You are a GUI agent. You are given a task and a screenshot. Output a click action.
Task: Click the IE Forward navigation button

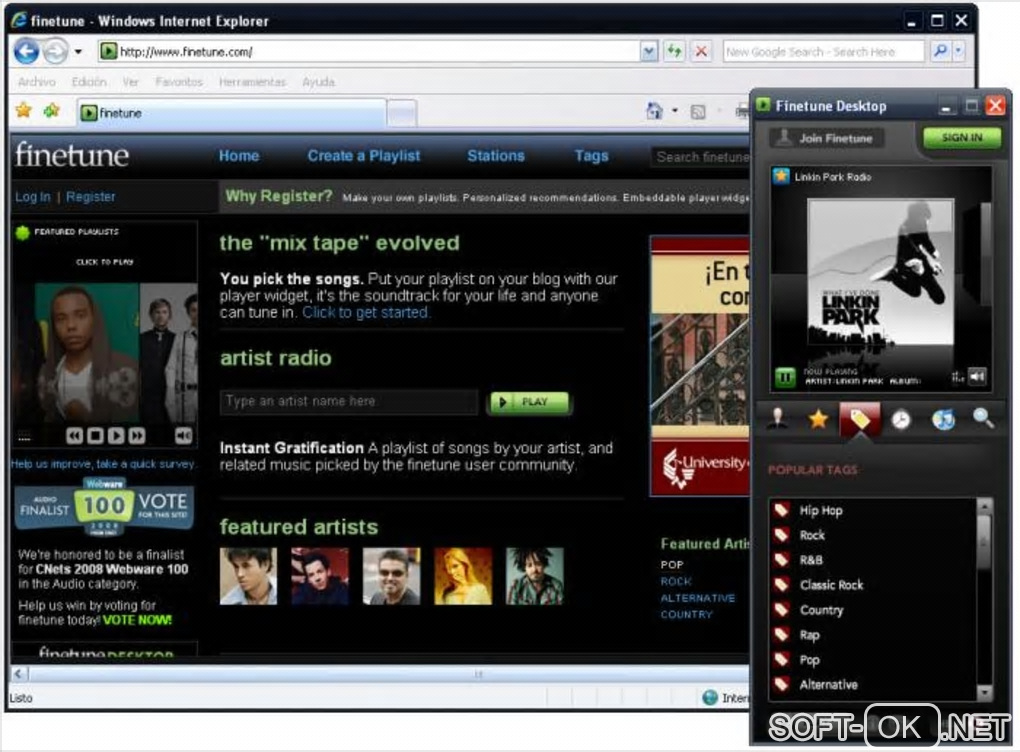point(56,51)
